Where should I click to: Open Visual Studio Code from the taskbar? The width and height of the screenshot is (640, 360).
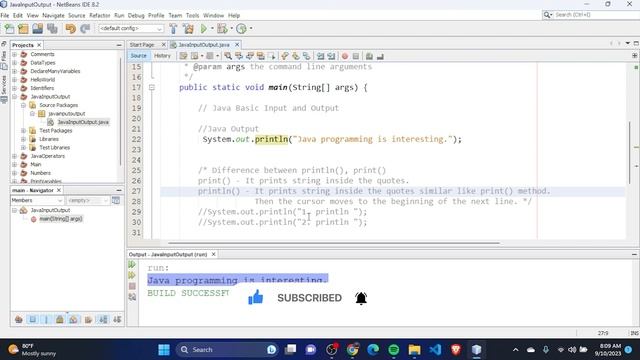click(x=435, y=350)
